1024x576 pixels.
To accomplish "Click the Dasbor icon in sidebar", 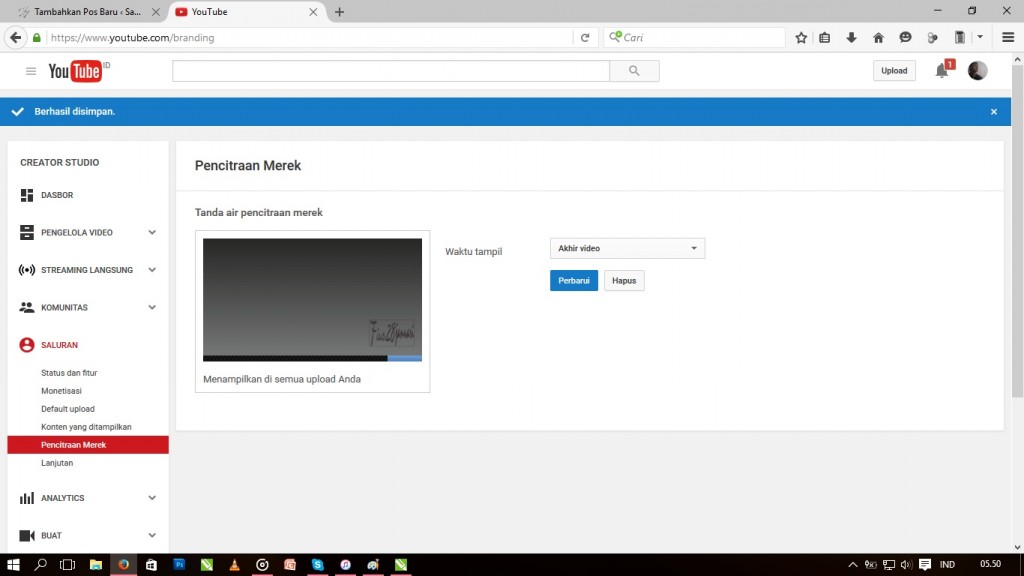I will (27, 195).
